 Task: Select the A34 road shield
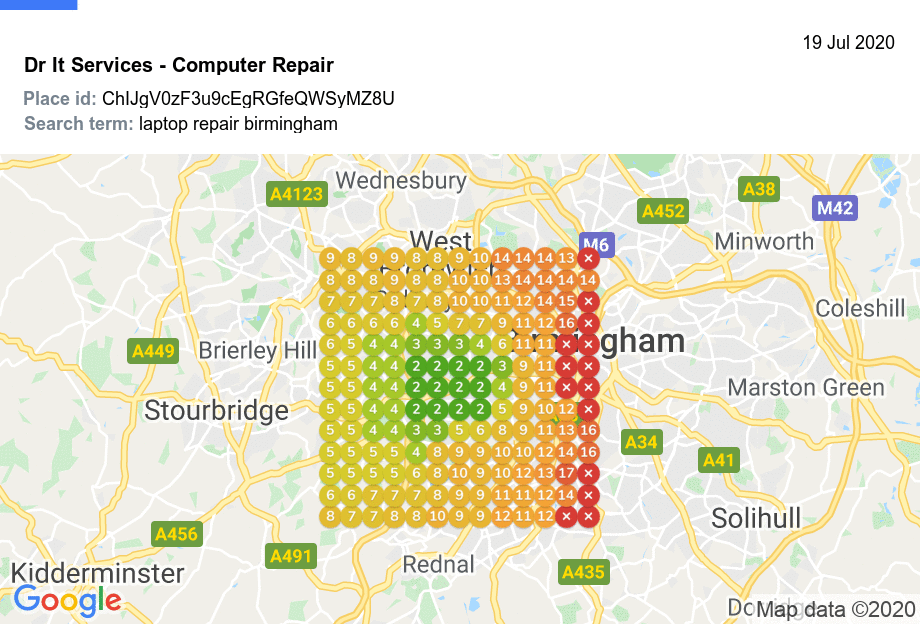tap(641, 441)
